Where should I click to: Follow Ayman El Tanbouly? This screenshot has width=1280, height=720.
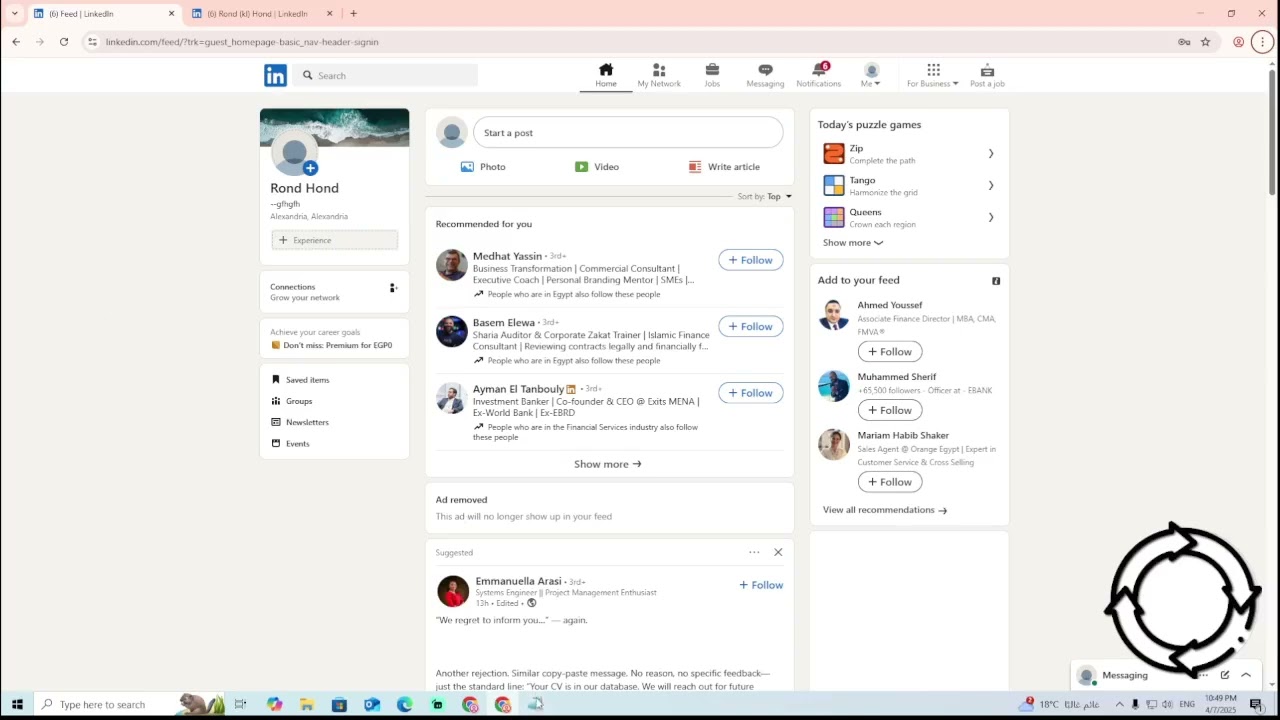click(750, 393)
